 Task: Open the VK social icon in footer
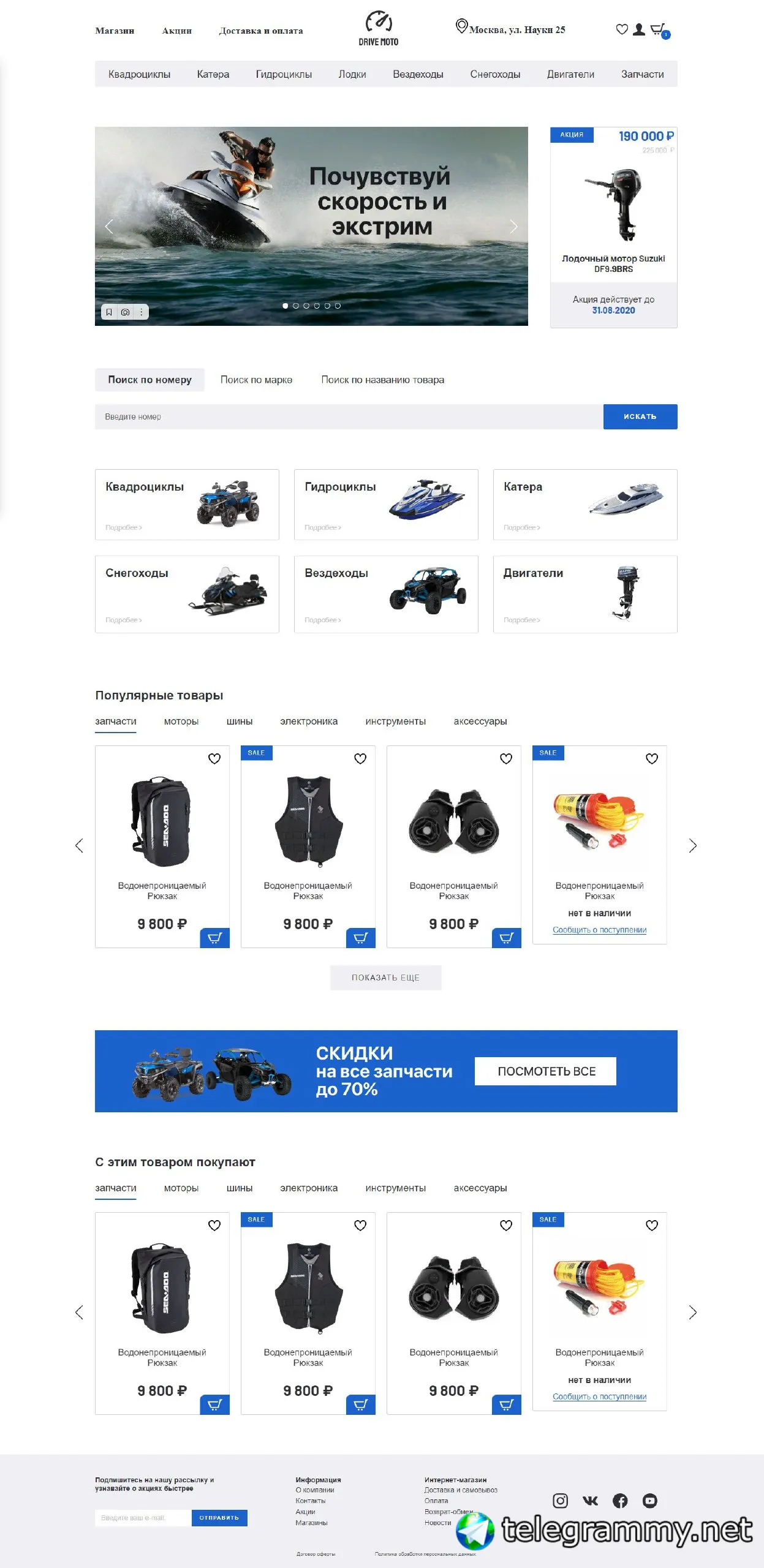tap(590, 1501)
